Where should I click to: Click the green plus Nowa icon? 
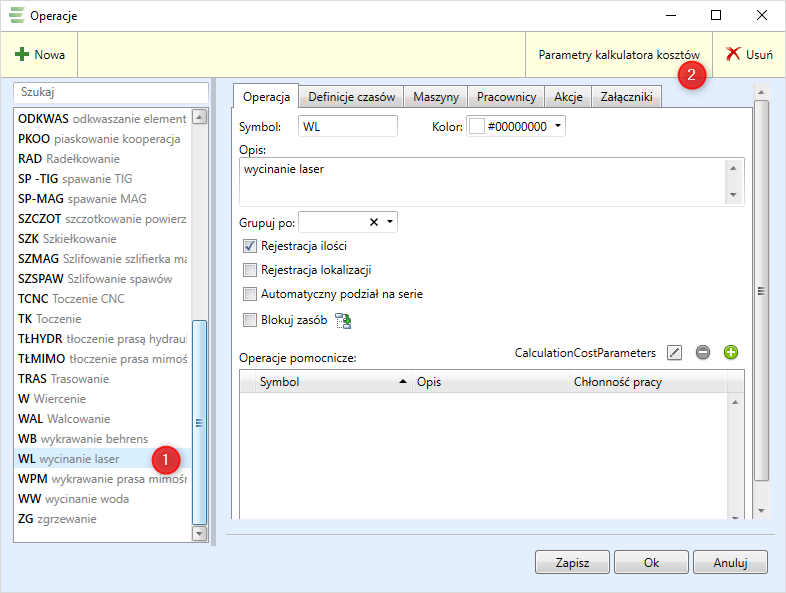[22, 55]
